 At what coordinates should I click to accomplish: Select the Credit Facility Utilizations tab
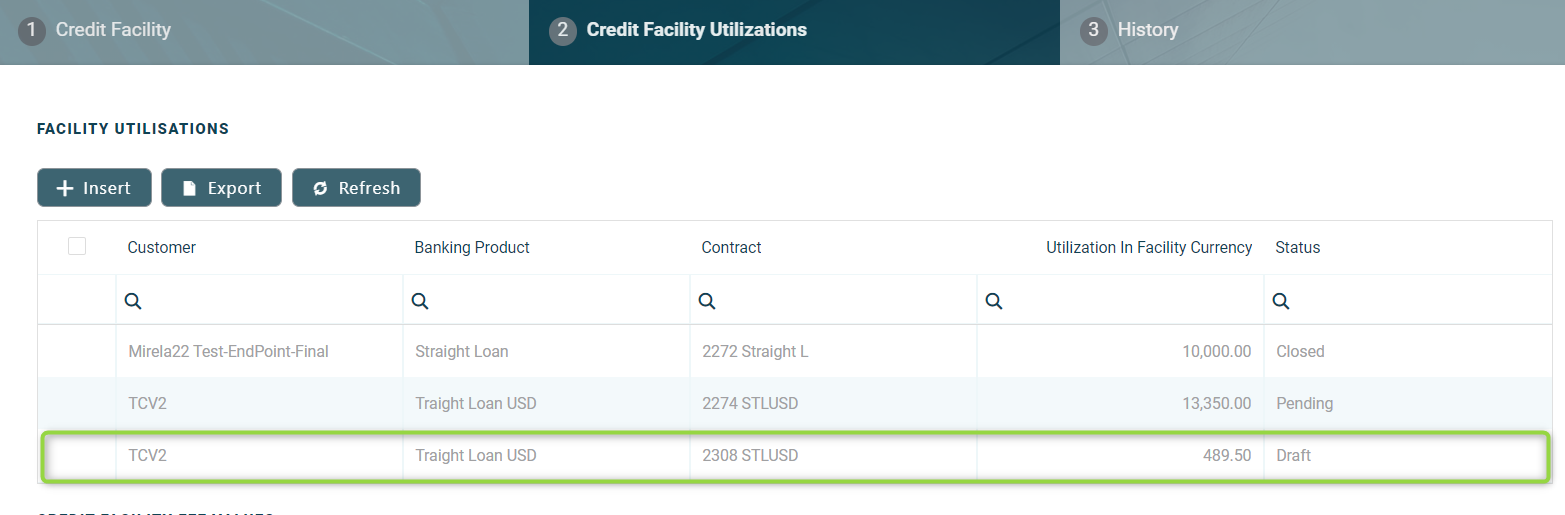[696, 30]
